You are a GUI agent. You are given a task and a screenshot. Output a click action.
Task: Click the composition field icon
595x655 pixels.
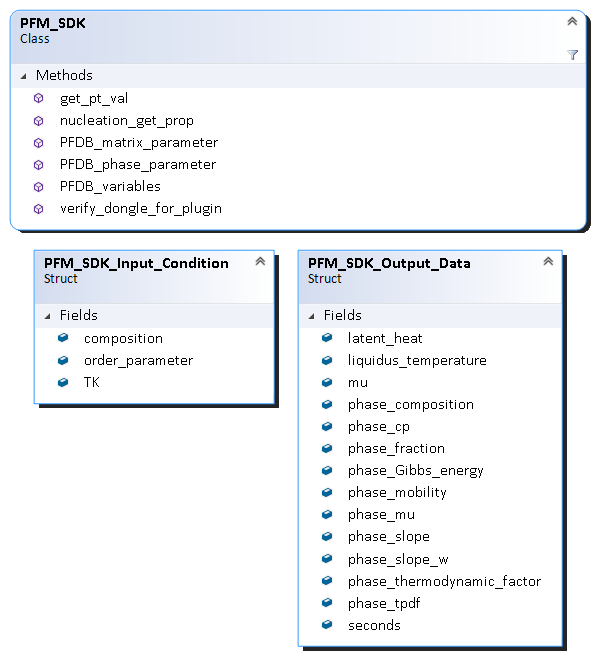click(x=63, y=338)
